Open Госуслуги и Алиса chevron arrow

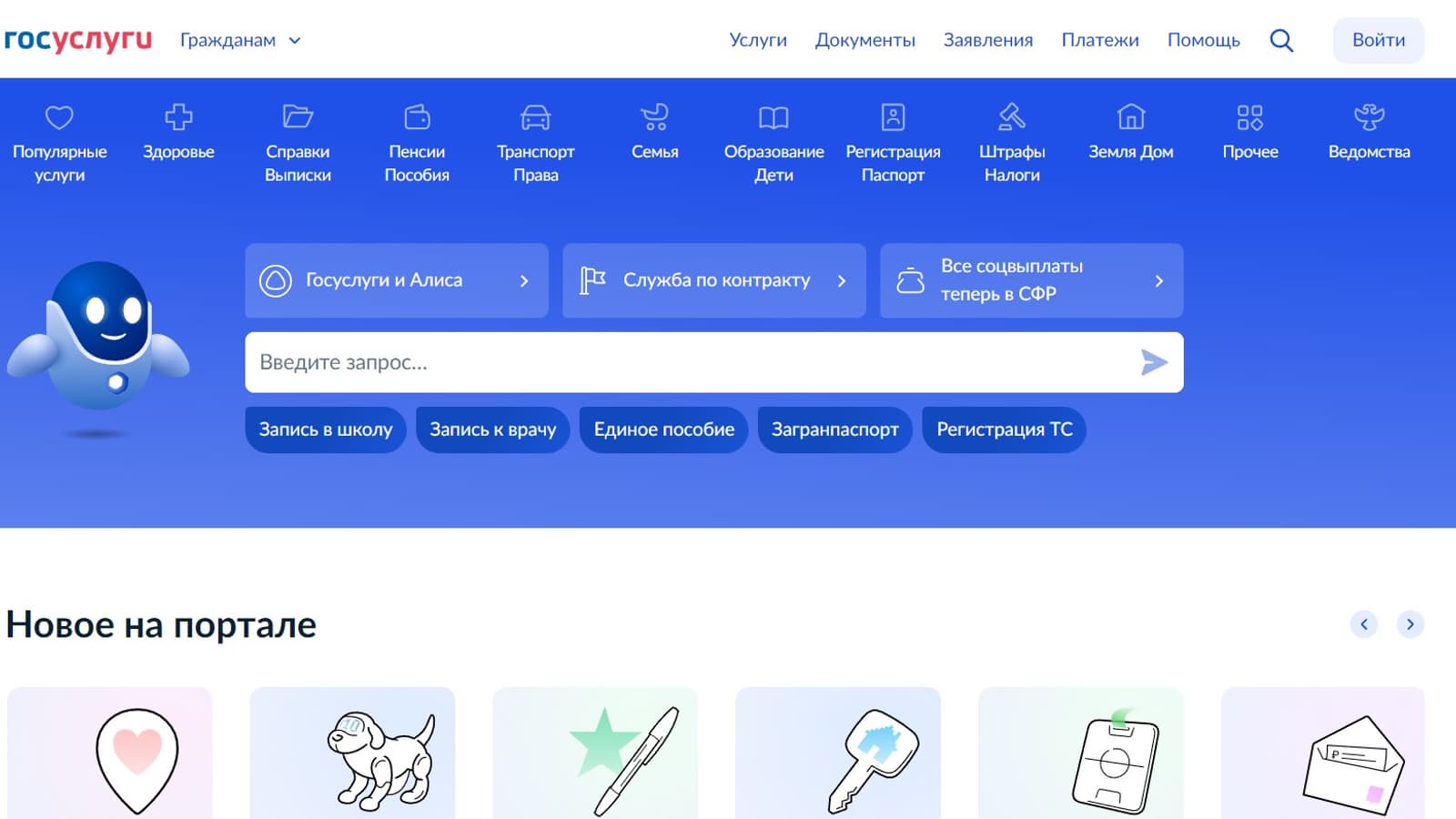pyautogui.click(x=524, y=281)
